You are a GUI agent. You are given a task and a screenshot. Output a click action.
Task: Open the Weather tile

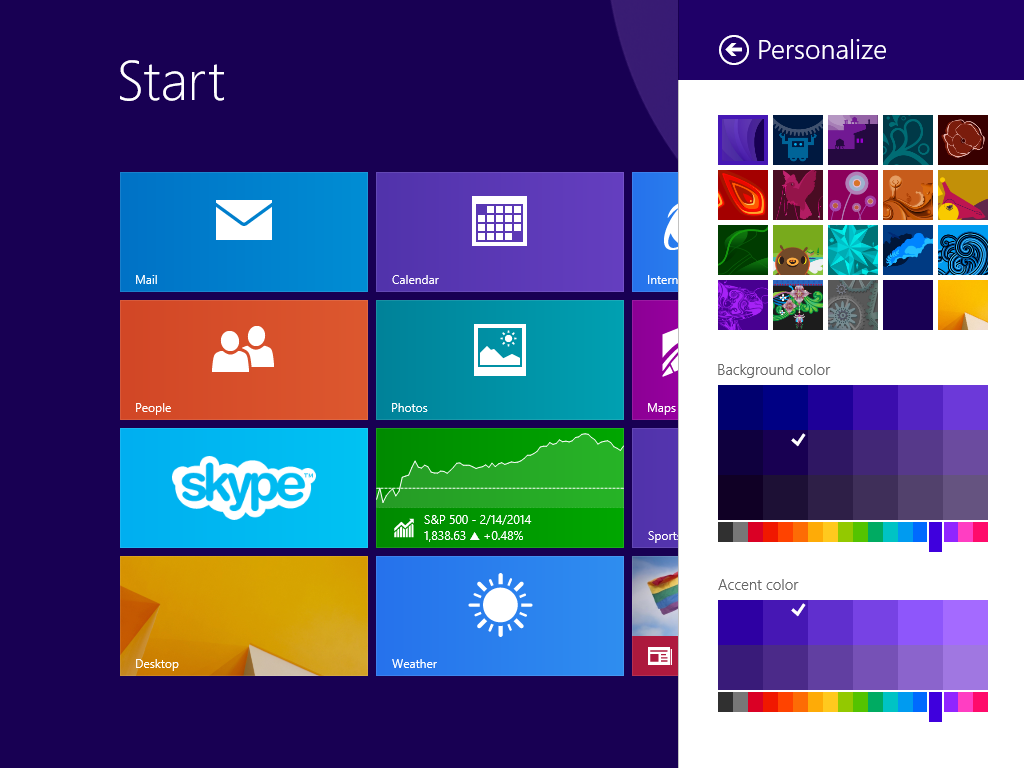(x=500, y=616)
